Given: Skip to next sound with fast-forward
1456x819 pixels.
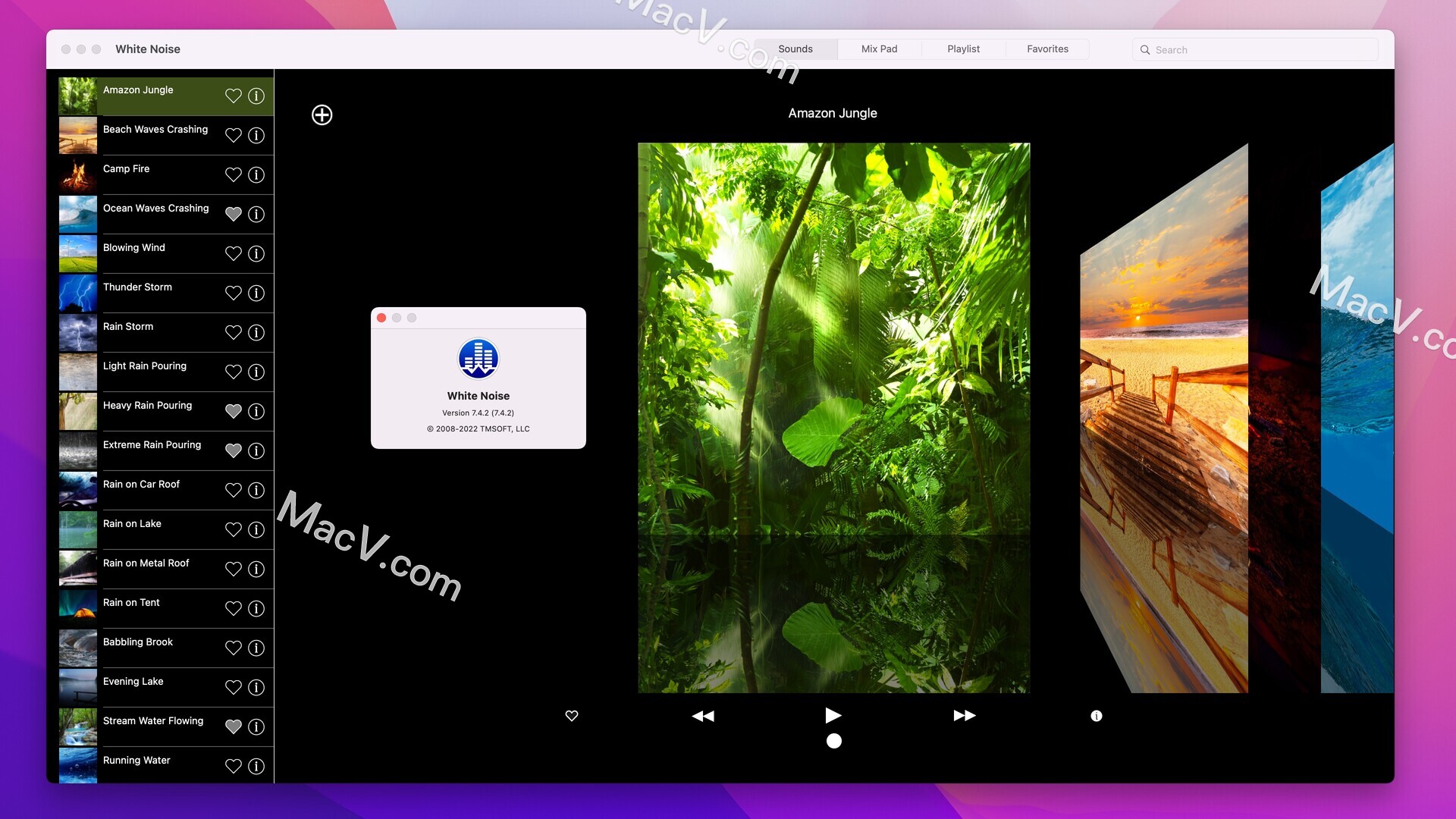Looking at the screenshot, I should click(965, 716).
